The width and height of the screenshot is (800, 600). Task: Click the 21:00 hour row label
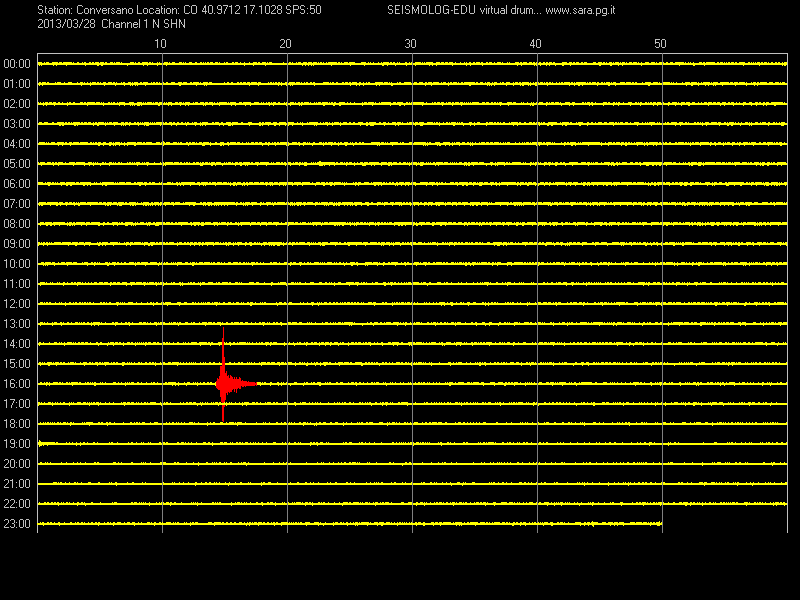(x=17, y=484)
